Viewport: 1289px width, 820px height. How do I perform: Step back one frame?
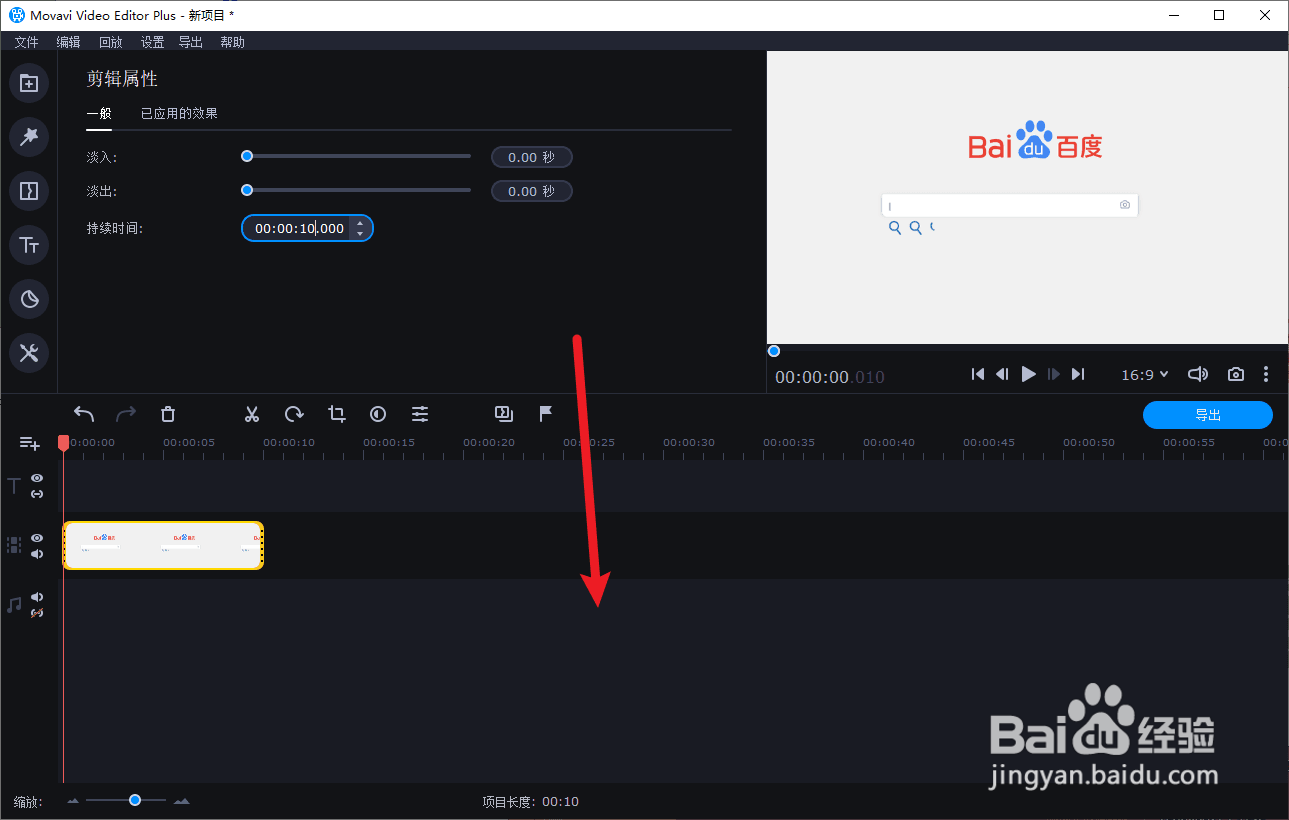(1002, 374)
